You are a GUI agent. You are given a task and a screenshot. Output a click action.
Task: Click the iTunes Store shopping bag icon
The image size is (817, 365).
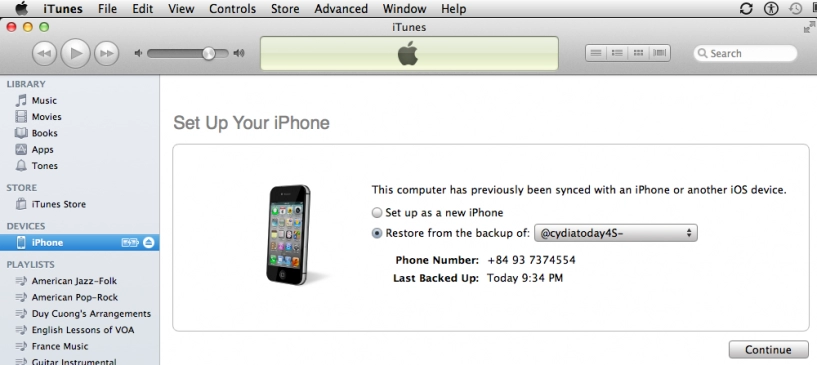tap(21, 204)
